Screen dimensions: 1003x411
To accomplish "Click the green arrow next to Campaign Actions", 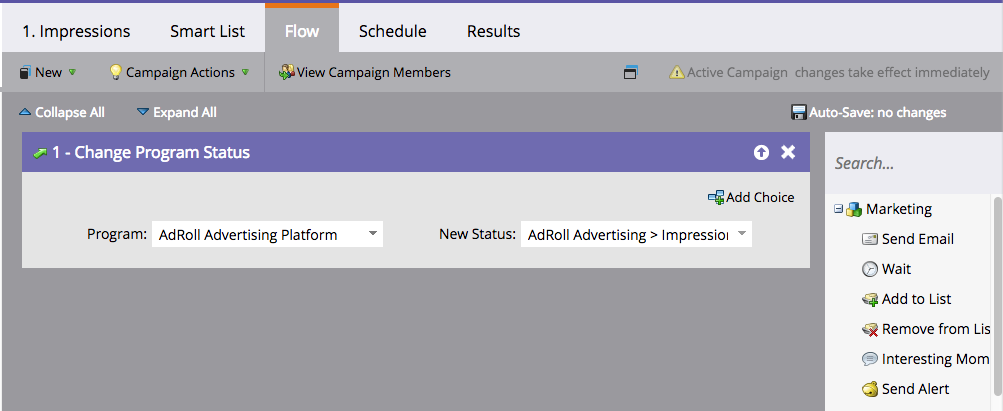I will (x=245, y=72).
